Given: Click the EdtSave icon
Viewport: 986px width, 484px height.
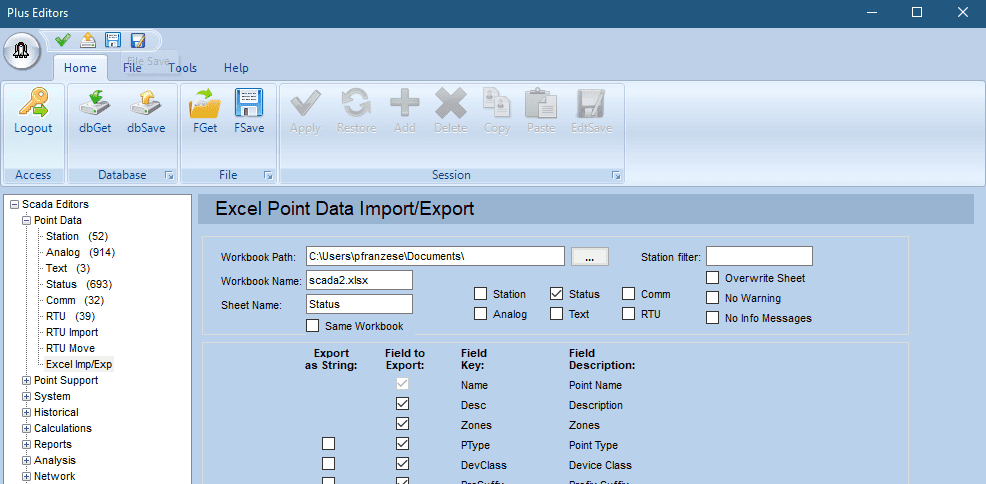Looking at the screenshot, I should [591, 103].
